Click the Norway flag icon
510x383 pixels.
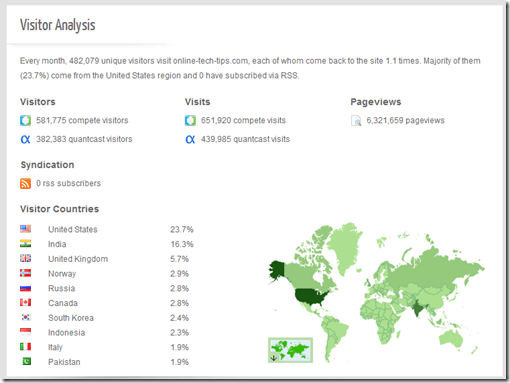pos(25,273)
